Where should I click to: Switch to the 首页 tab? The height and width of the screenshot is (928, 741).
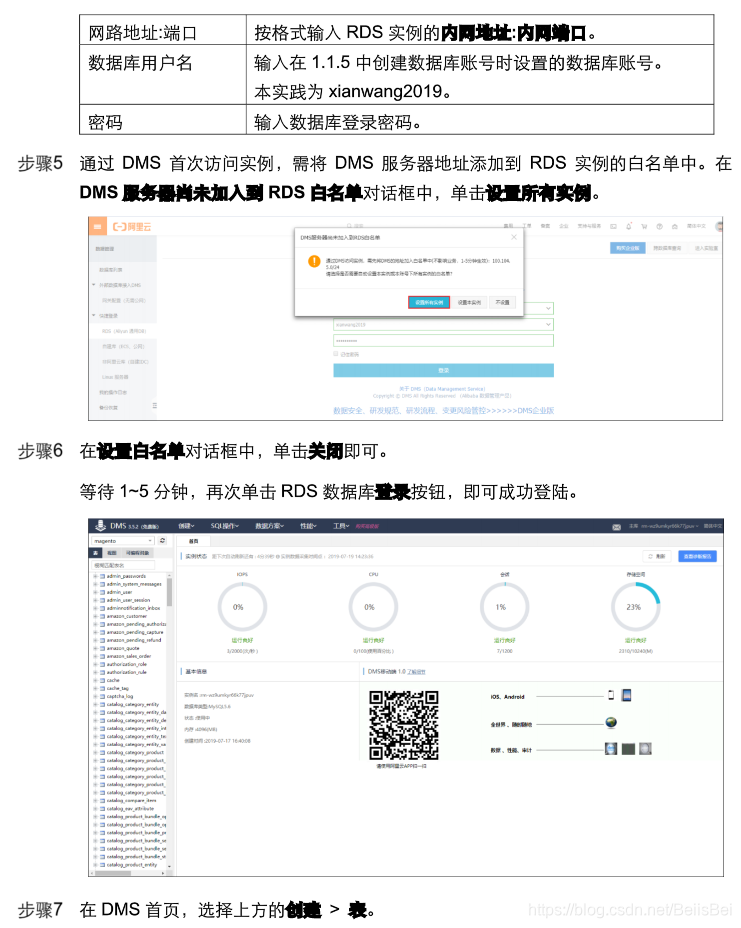[194, 541]
